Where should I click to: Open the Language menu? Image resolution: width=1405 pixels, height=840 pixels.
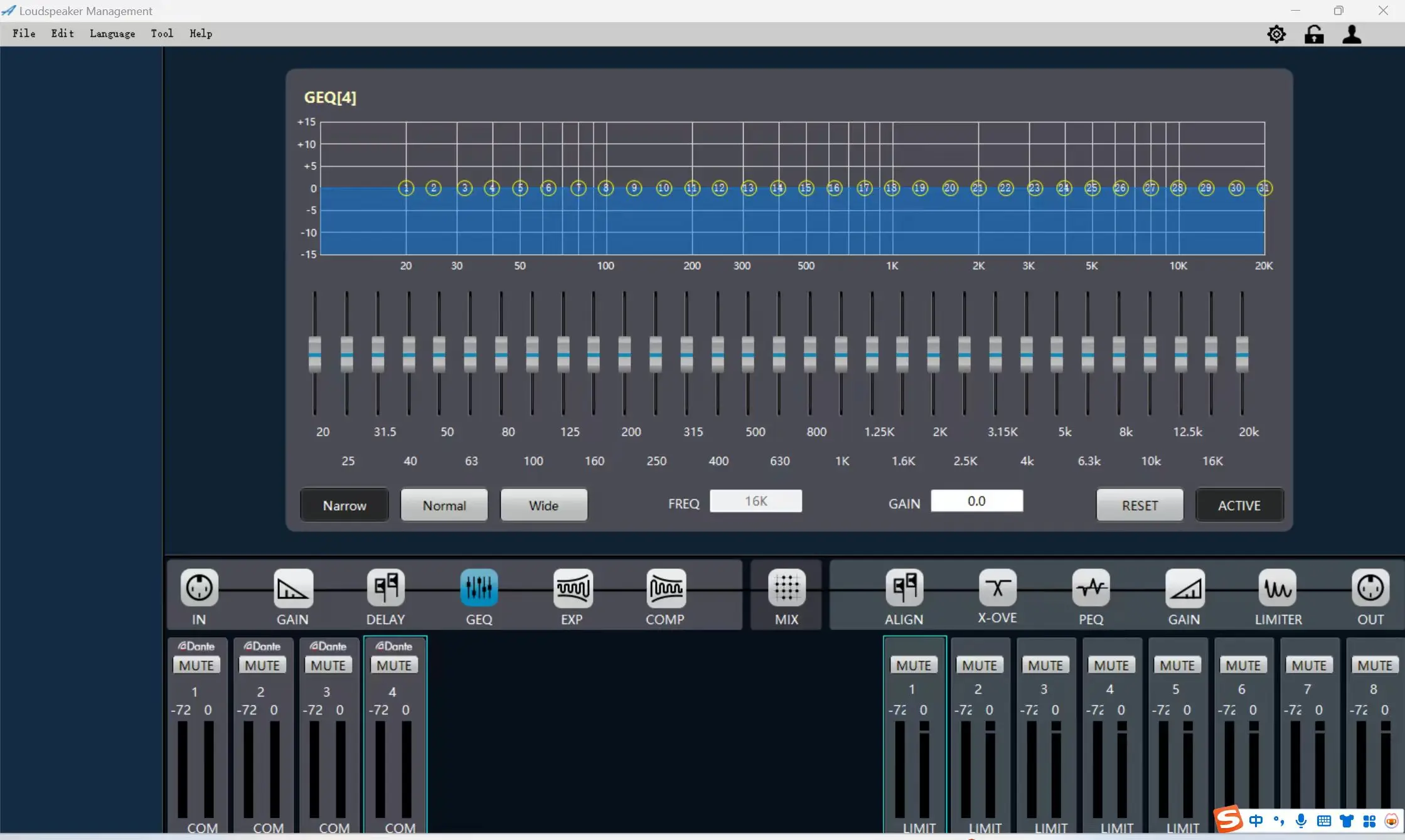112,34
